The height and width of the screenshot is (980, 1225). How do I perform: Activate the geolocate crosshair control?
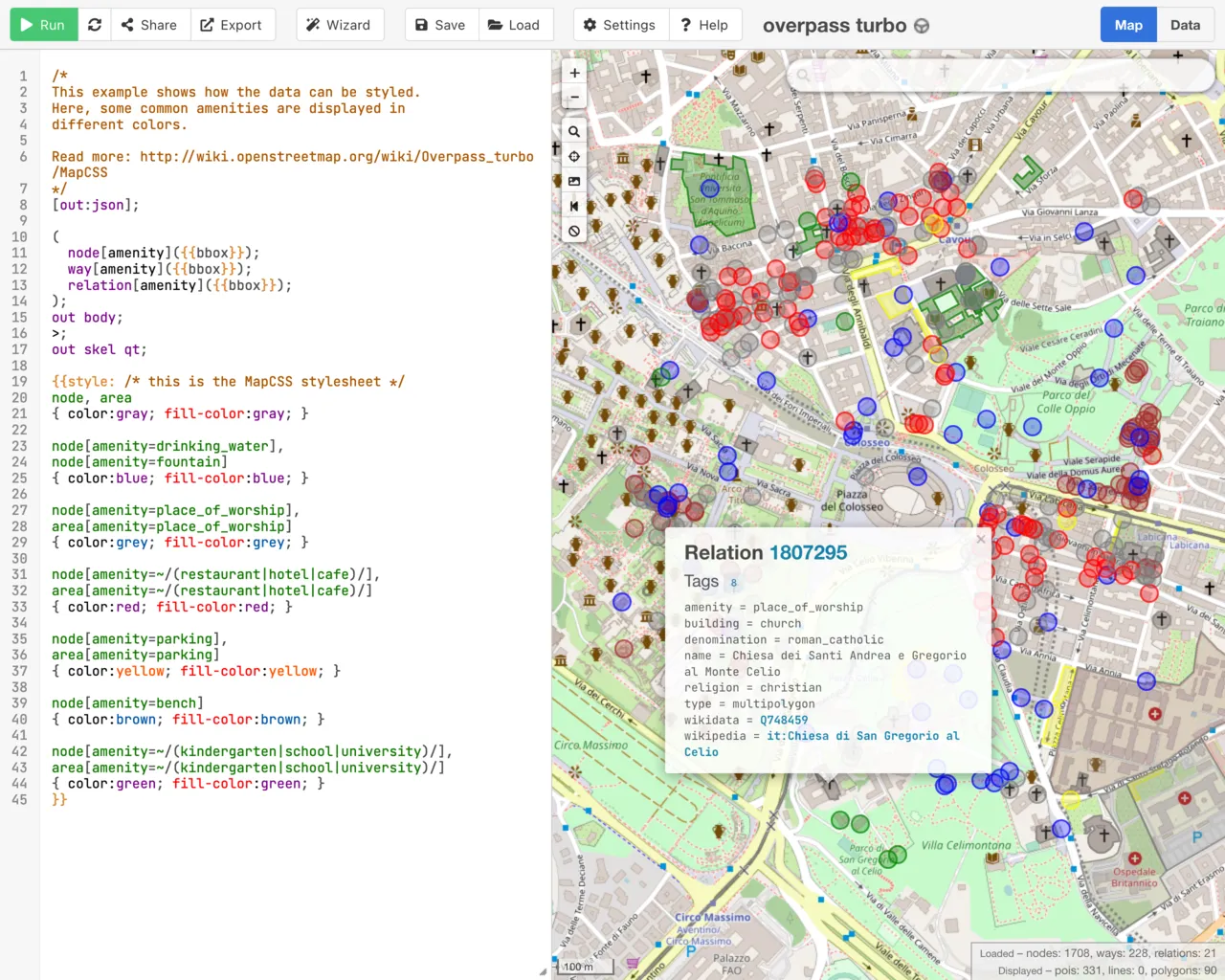click(x=573, y=156)
